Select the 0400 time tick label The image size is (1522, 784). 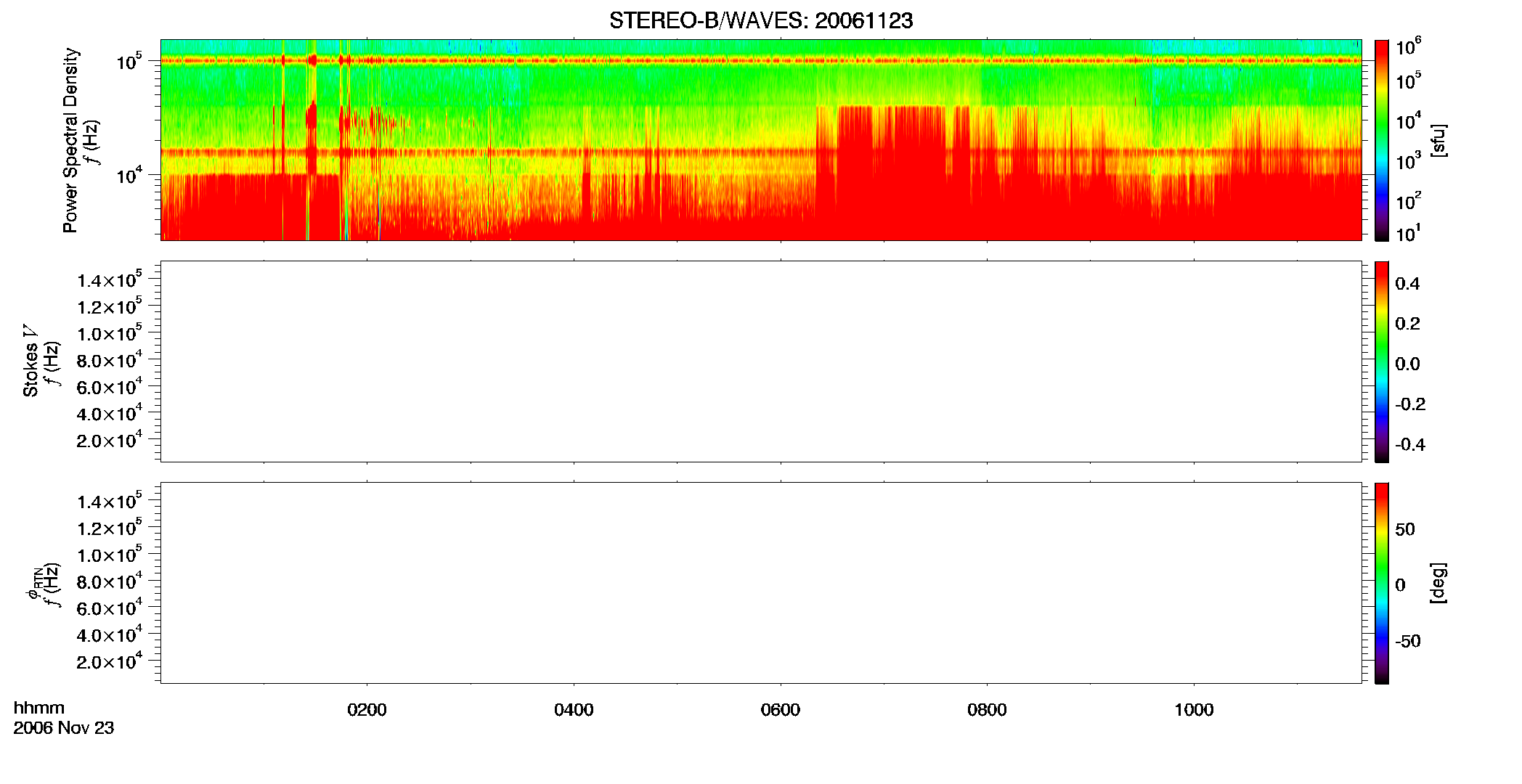pos(574,710)
